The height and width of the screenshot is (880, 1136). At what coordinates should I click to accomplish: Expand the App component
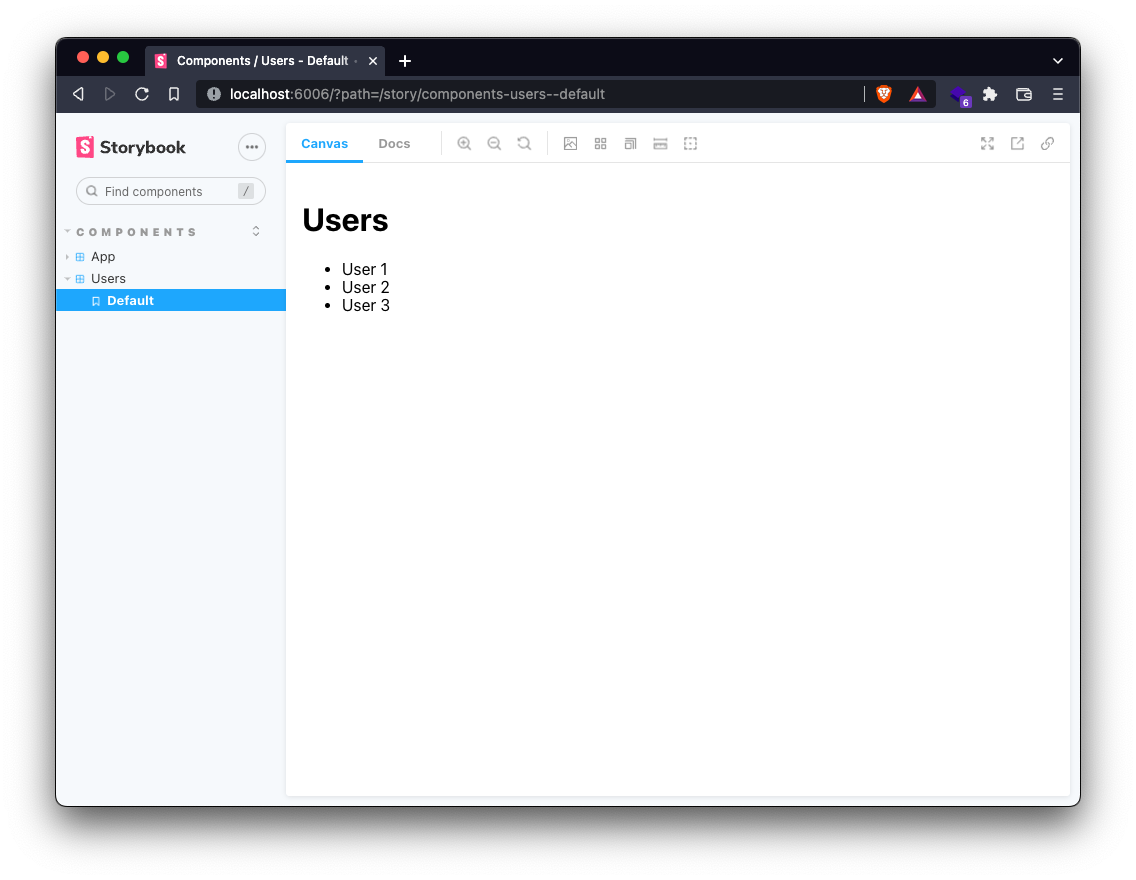[67, 257]
